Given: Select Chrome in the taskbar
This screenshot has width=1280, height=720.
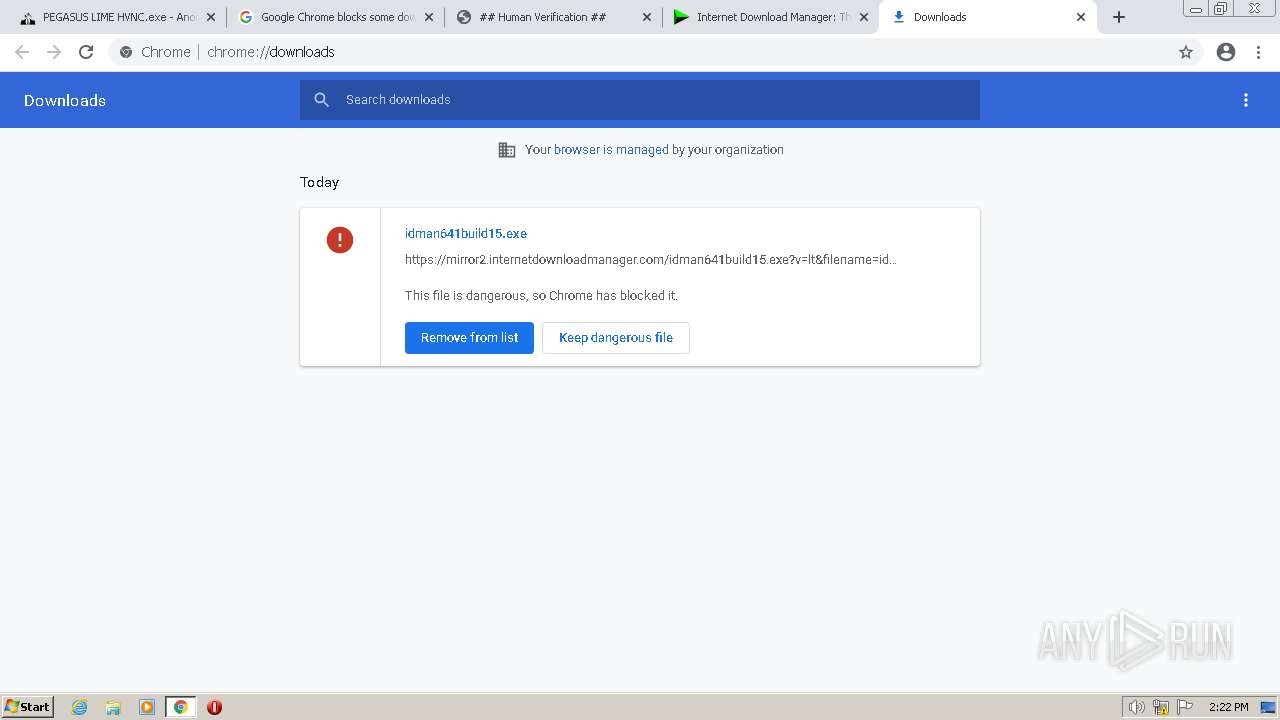Looking at the screenshot, I should [x=181, y=707].
